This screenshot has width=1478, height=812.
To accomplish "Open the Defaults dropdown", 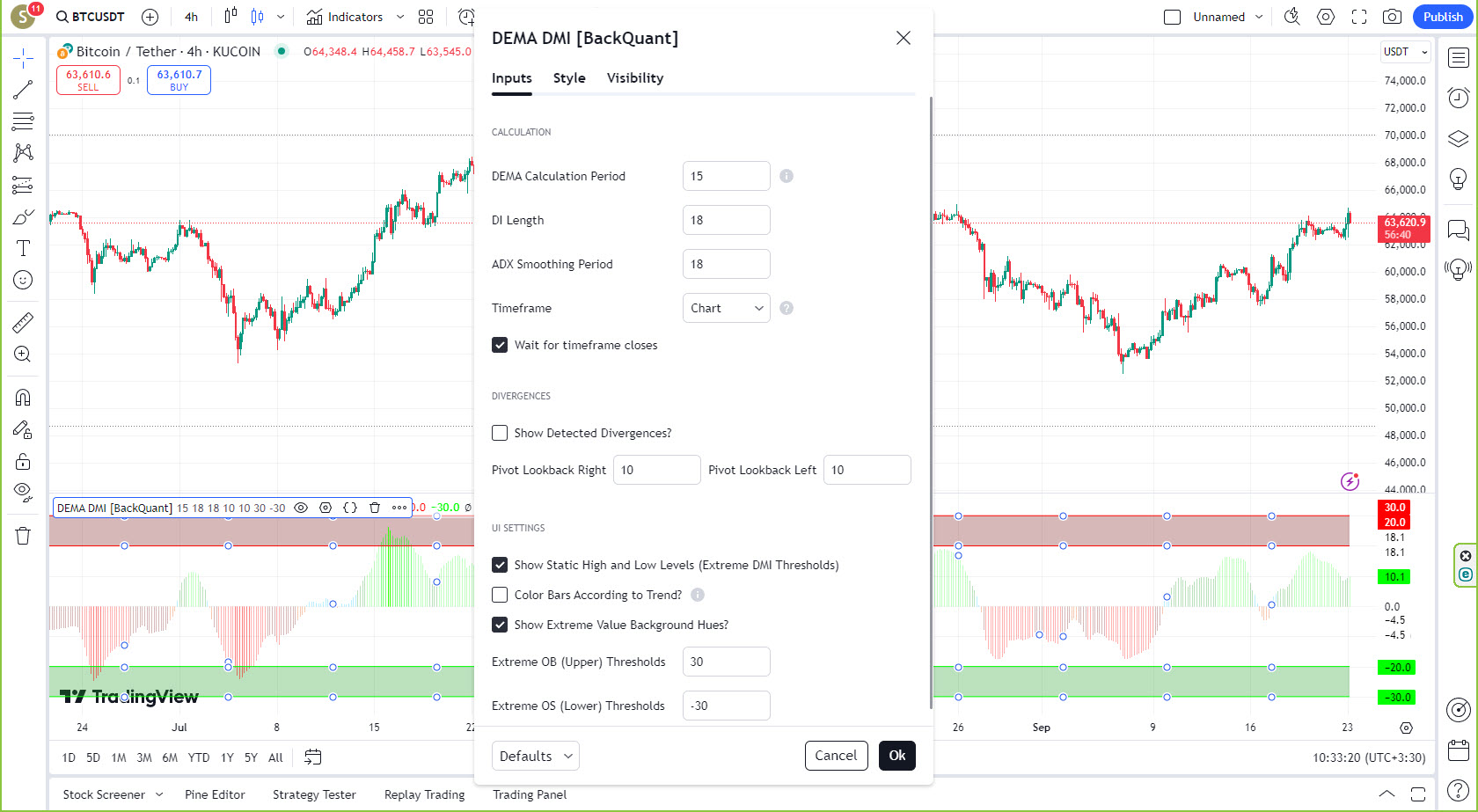I will tap(535, 755).
